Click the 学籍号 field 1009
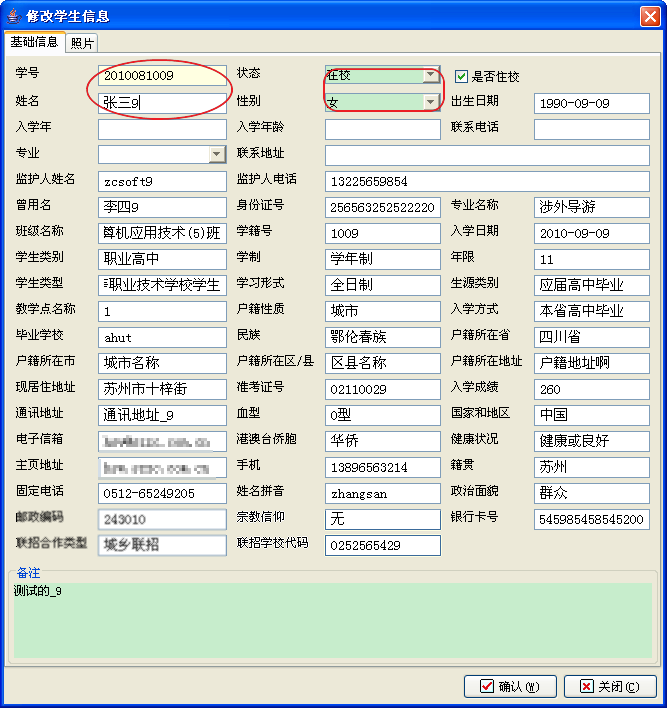 [x=382, y=233]
